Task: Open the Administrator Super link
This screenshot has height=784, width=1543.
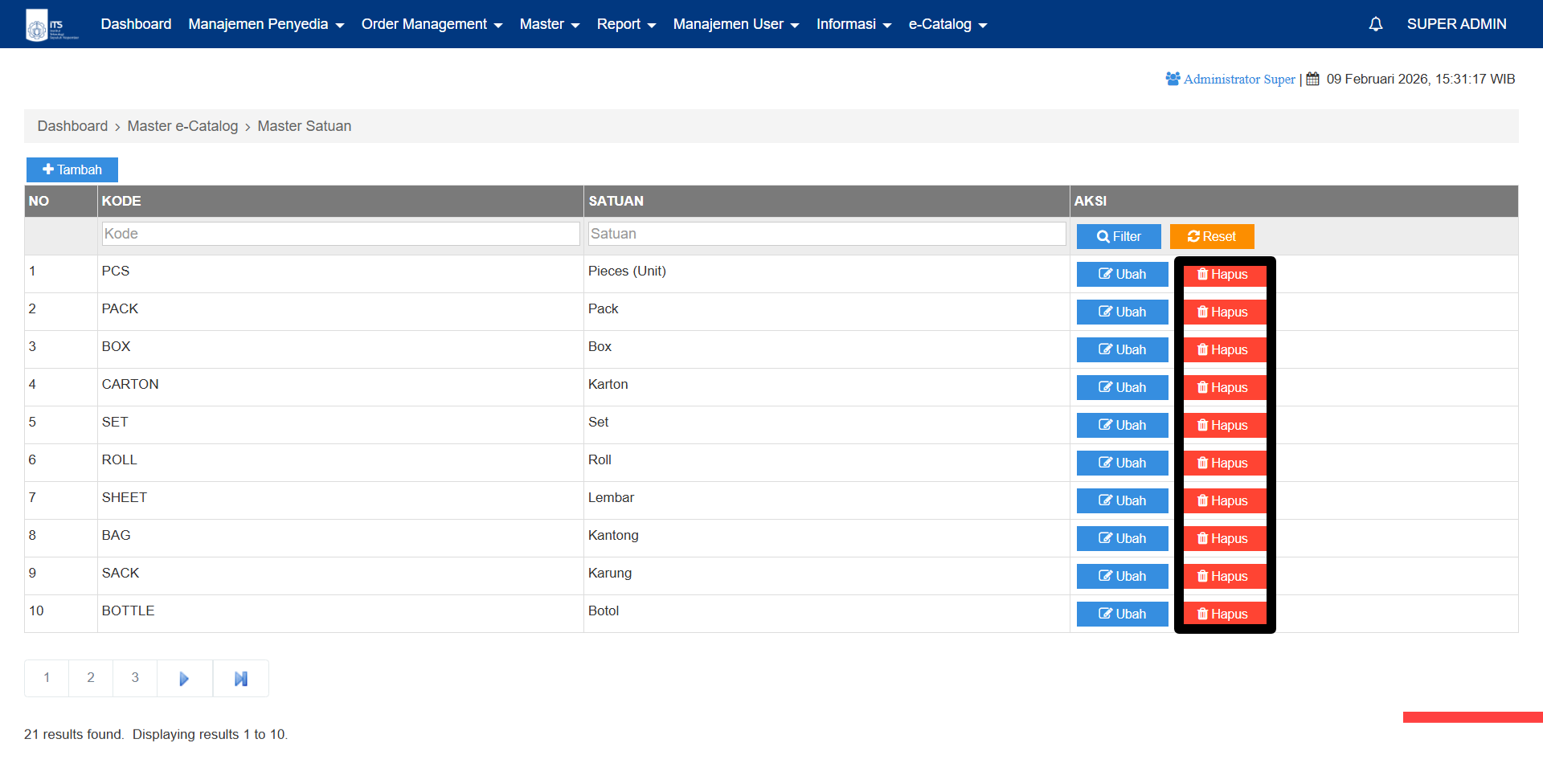Action: (1238, 79)
